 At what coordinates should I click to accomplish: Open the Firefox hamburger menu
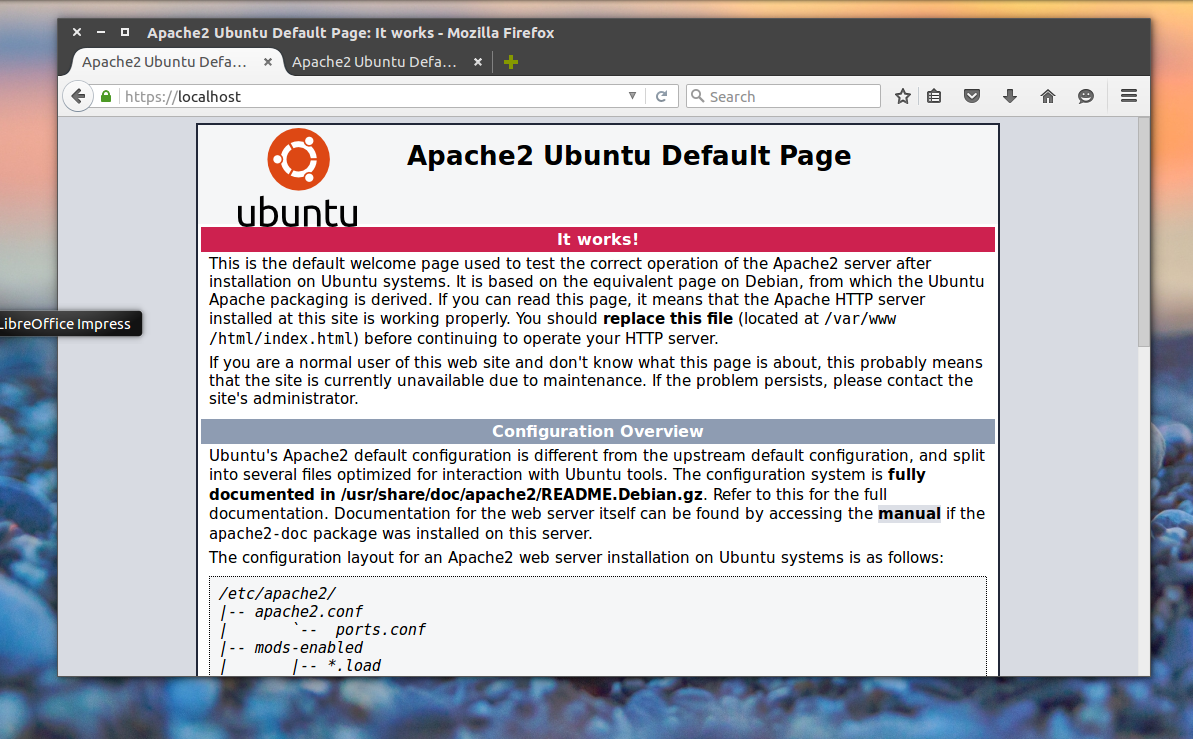(1129, 97)
